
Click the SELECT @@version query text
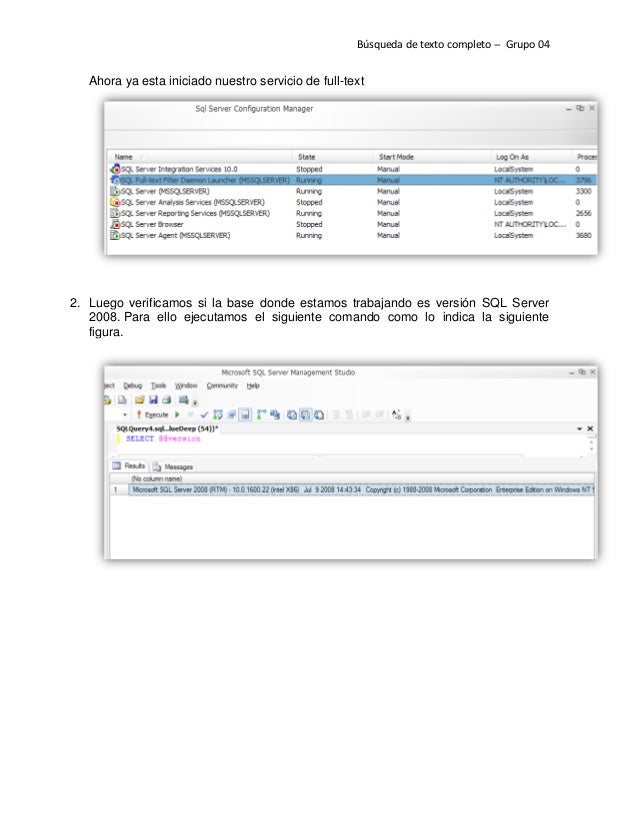tap(163, 438)
